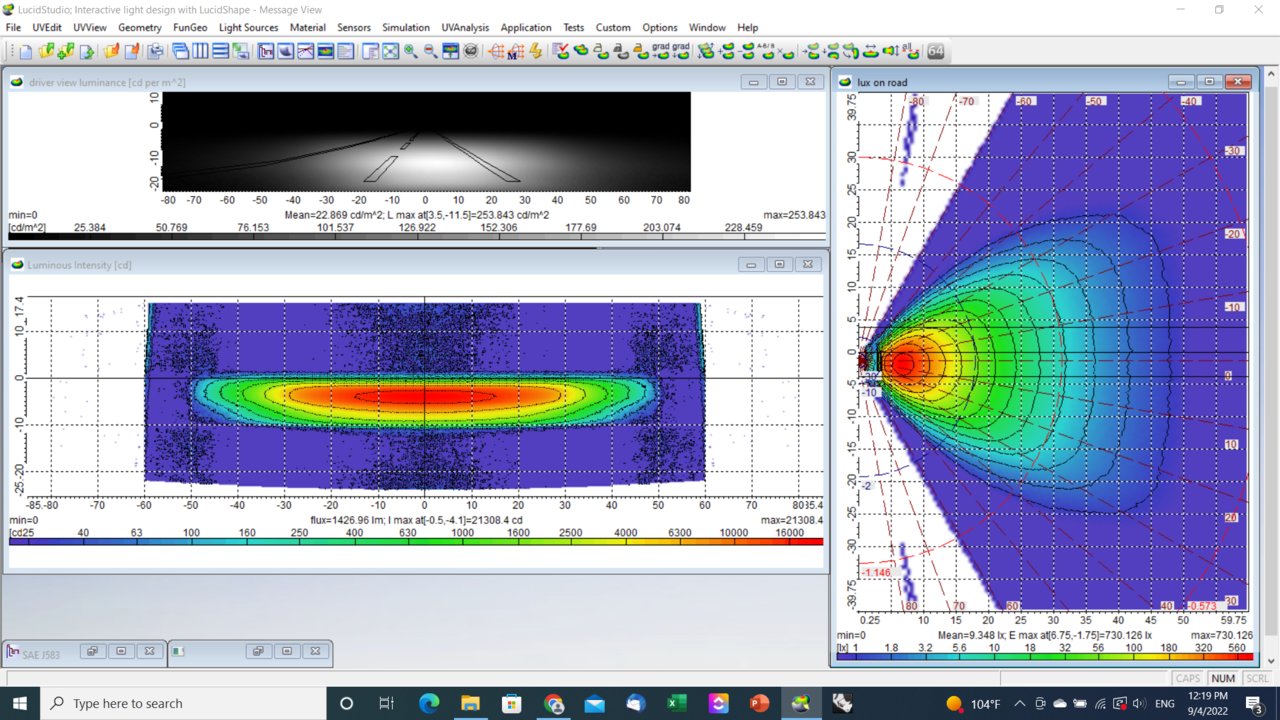Maximize the lux on road window

point(1209,82)
